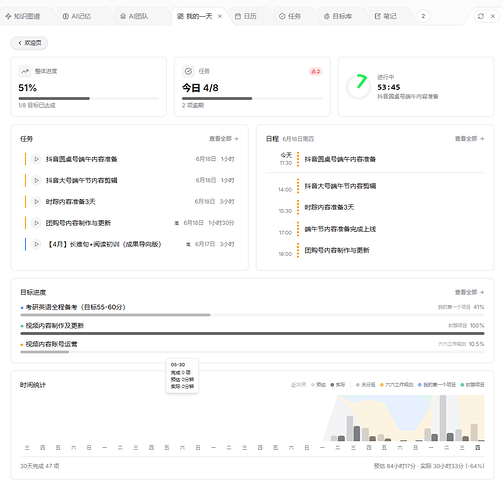Open 抖音圆桌号端午内容准备 in the task list
Screen dimensions: 503x500
[81, 159]
